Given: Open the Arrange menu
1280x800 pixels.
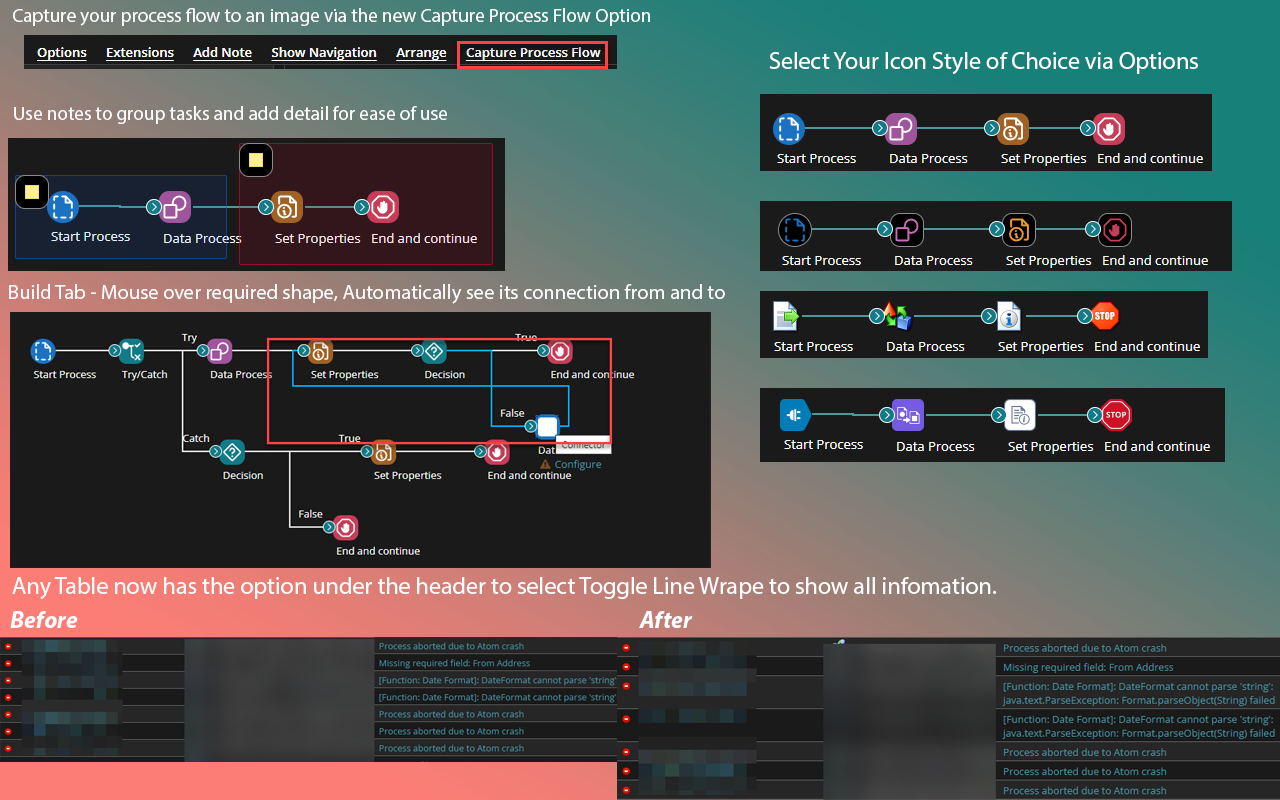Looking at the screenshot, I should [421, 53].
